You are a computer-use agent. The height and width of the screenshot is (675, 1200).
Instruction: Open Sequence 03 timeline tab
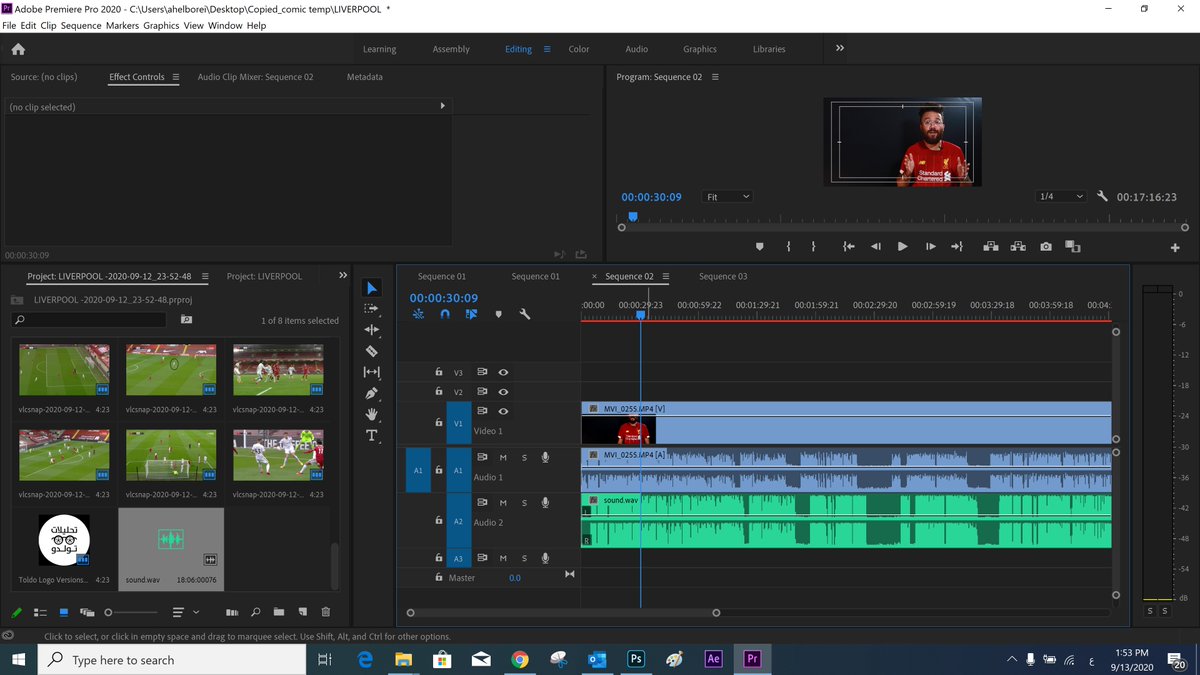(723, 277)
